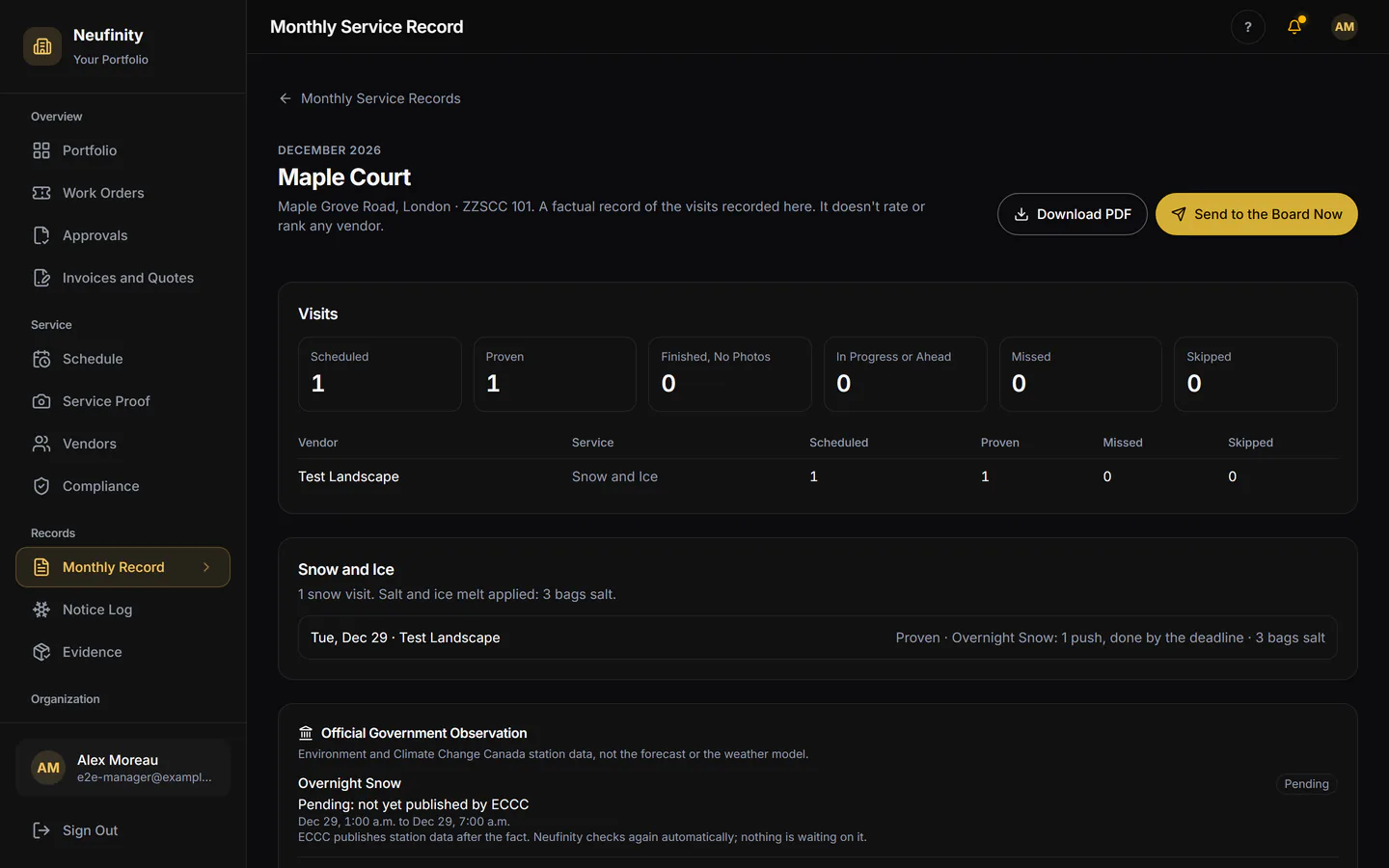The width and height of the screenshot is (1389, 868).
Task: Download the record as PDF
Action: point(1072,214)
